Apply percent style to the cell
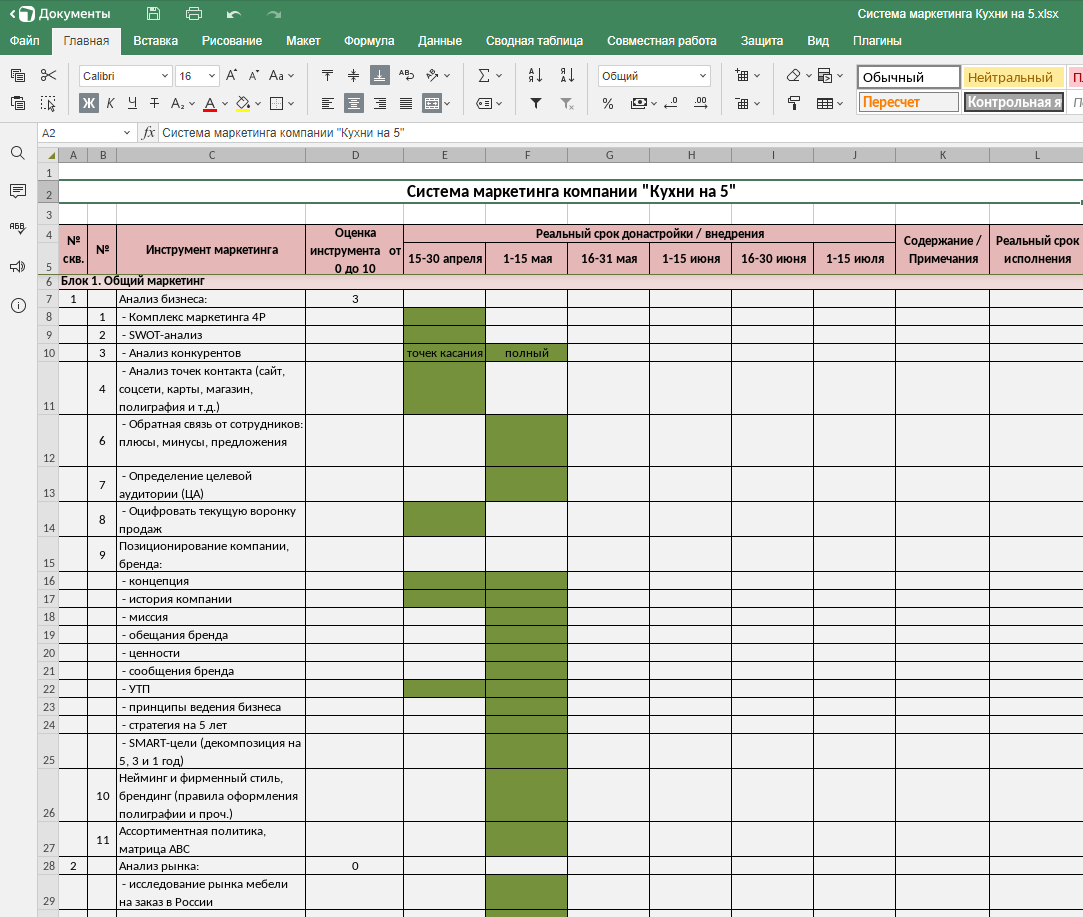Image resolution: width=1083 pixels, height=917 pixels. 608,103
